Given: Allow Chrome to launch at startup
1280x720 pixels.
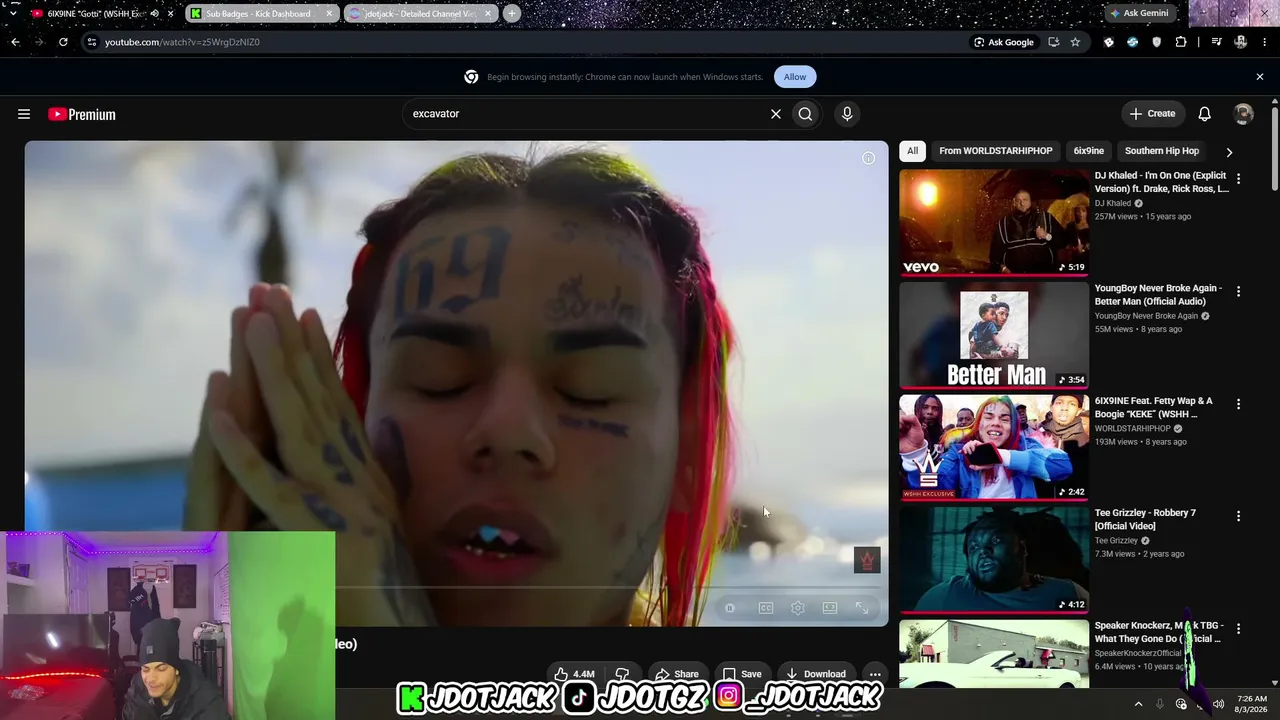Looking at the screenshot, I should click(x=795, y=77).
